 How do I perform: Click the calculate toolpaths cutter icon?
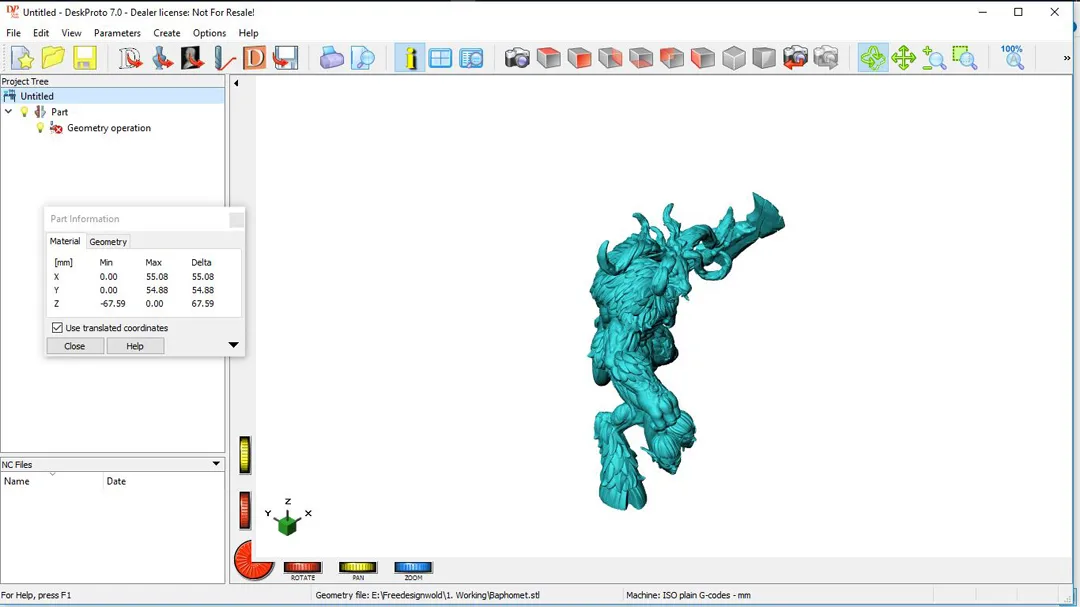coord(224,58)
